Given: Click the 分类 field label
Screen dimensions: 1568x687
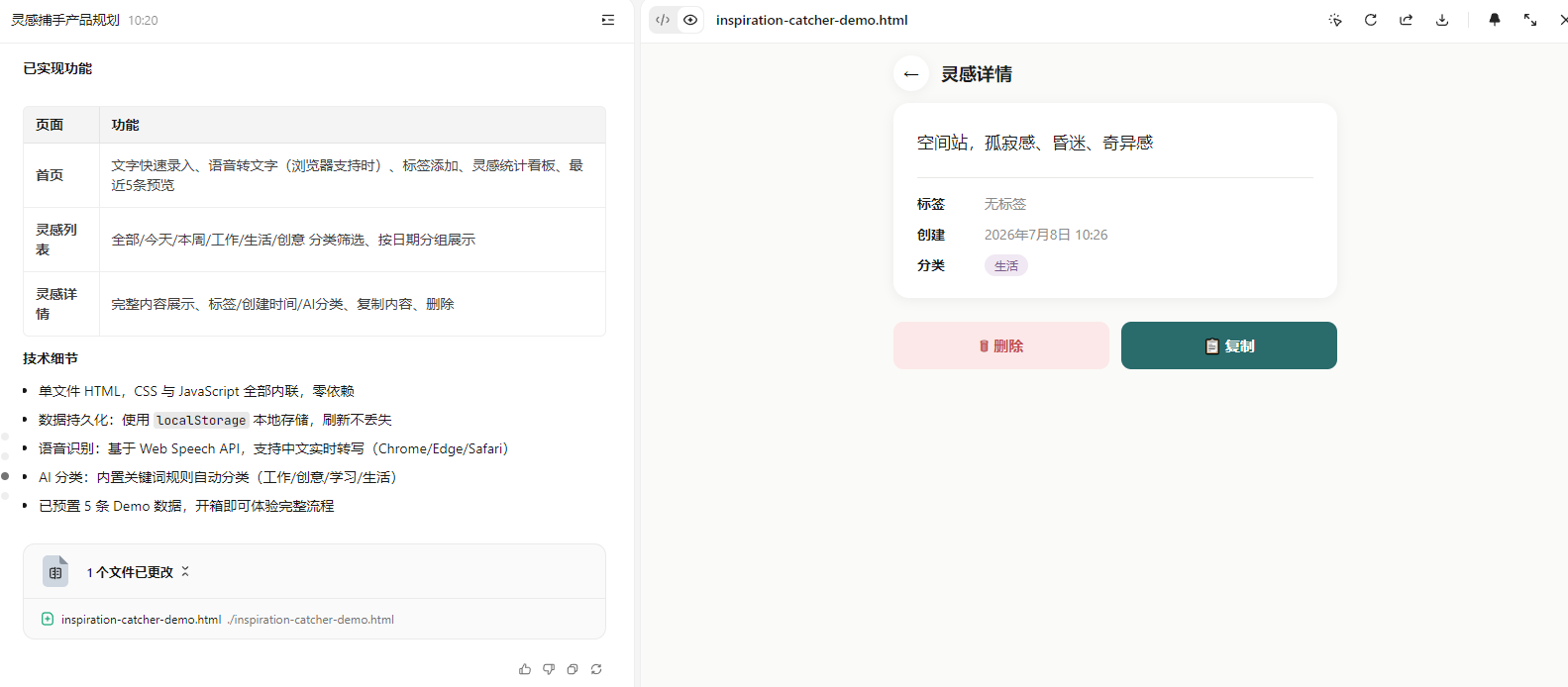Looking at the screenshot, I should pyautogui.click(x=931, y=265).
